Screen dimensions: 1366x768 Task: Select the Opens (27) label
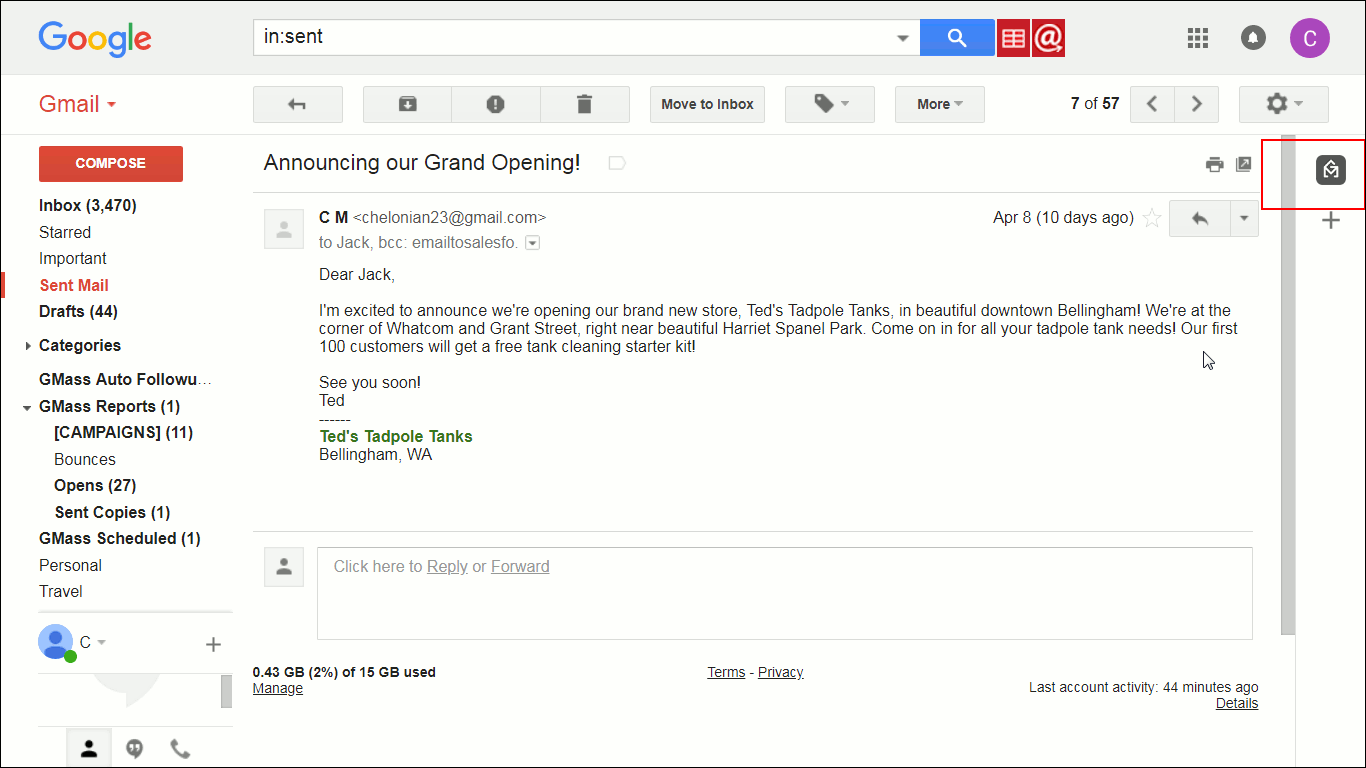point(95,485)
